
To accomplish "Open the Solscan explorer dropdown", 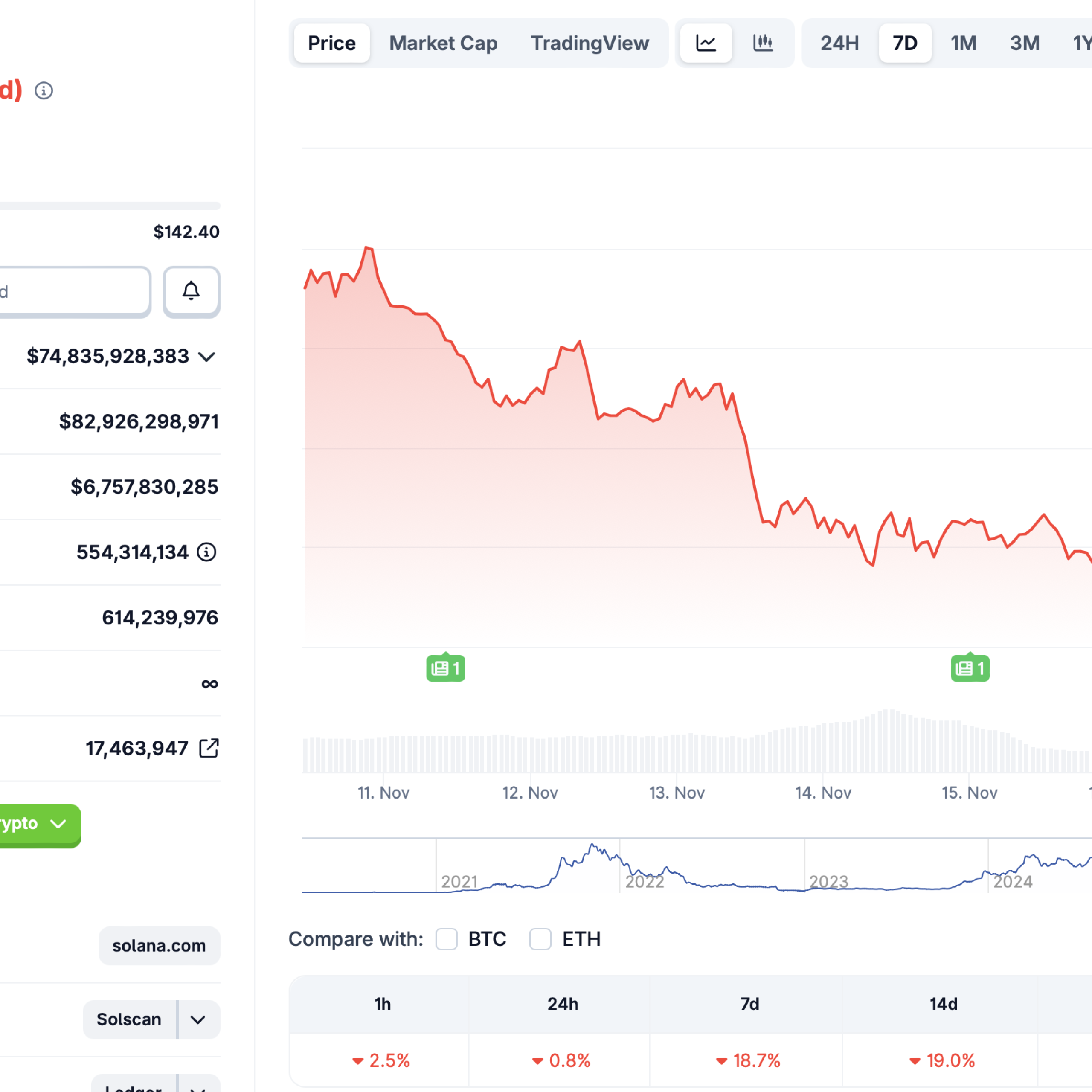I will 197,1019.
